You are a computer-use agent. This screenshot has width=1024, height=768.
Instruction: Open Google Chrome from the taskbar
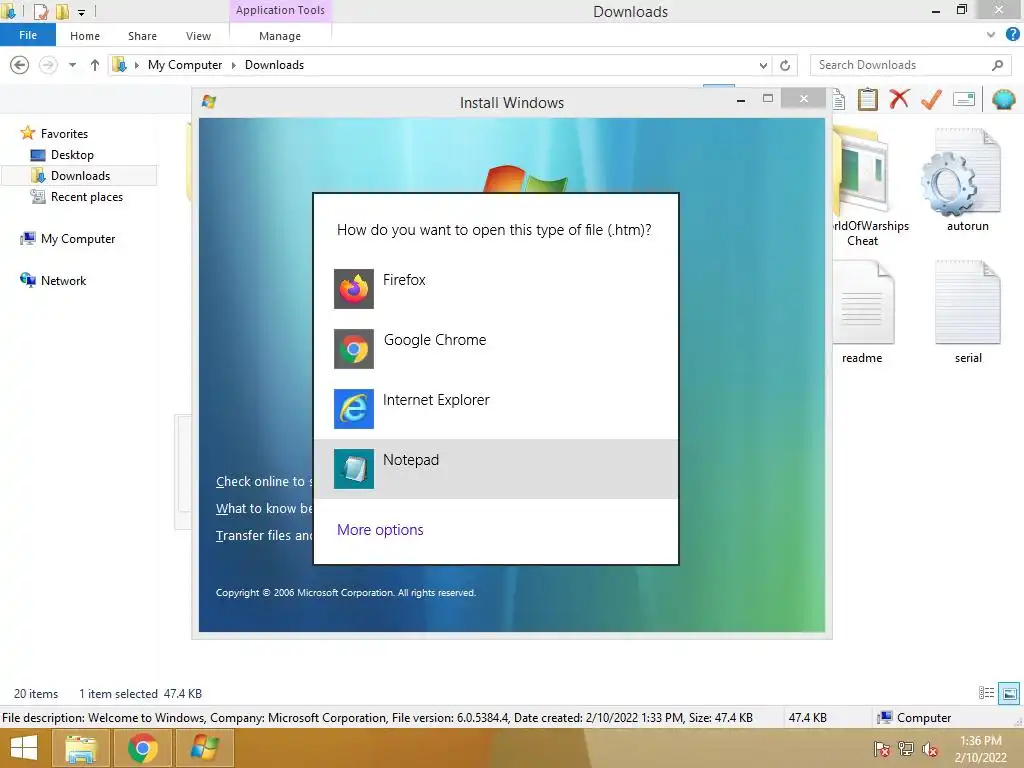[x=143, y=748]
